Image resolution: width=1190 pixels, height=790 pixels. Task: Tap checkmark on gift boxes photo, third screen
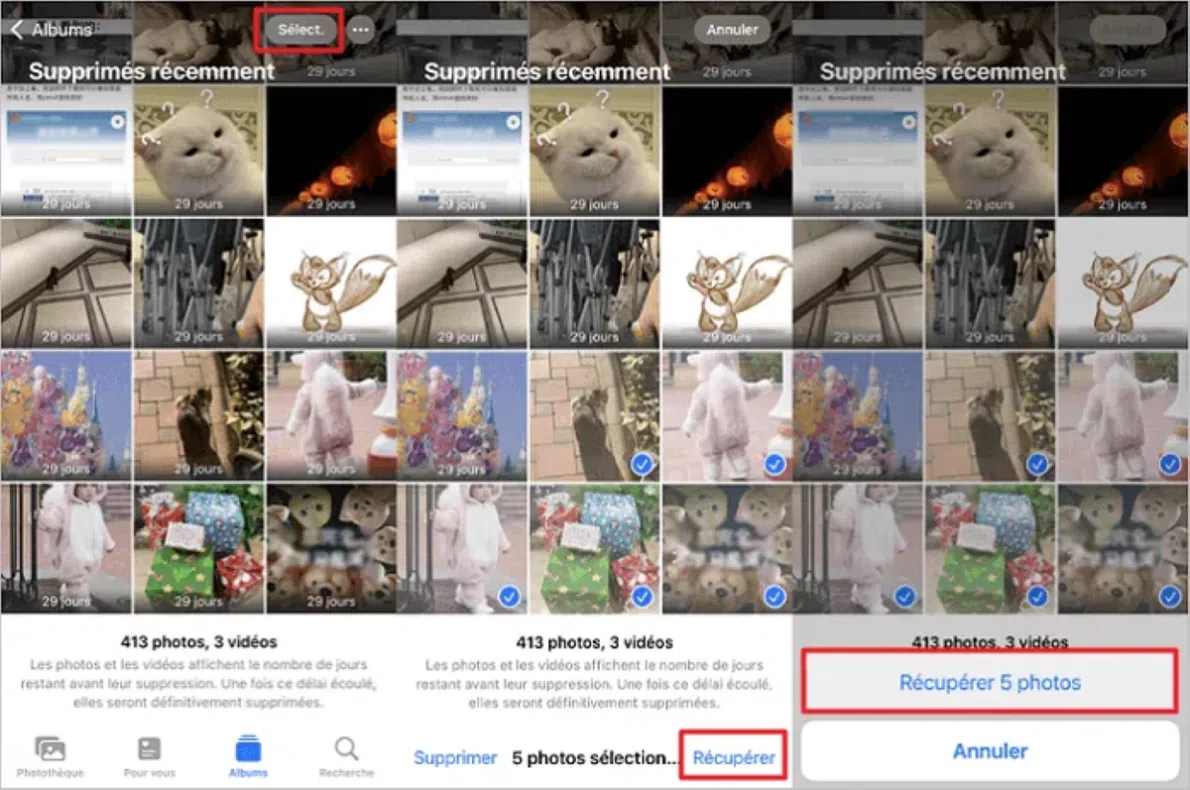[1037, 596]
